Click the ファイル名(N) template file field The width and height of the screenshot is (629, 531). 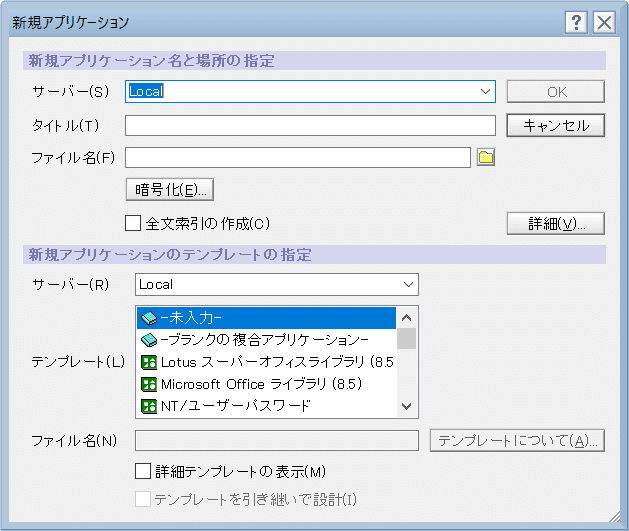pyautogui.click(x=277, y=441)
